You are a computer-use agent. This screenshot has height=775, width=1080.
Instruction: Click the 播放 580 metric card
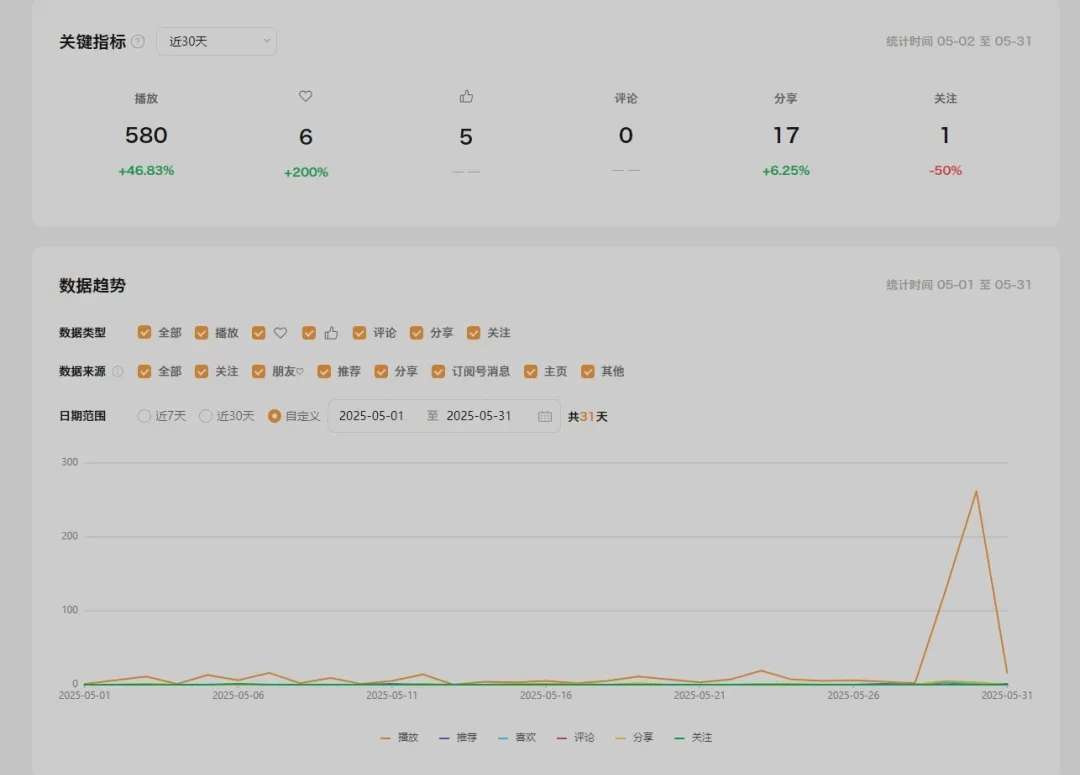point(146,135)
